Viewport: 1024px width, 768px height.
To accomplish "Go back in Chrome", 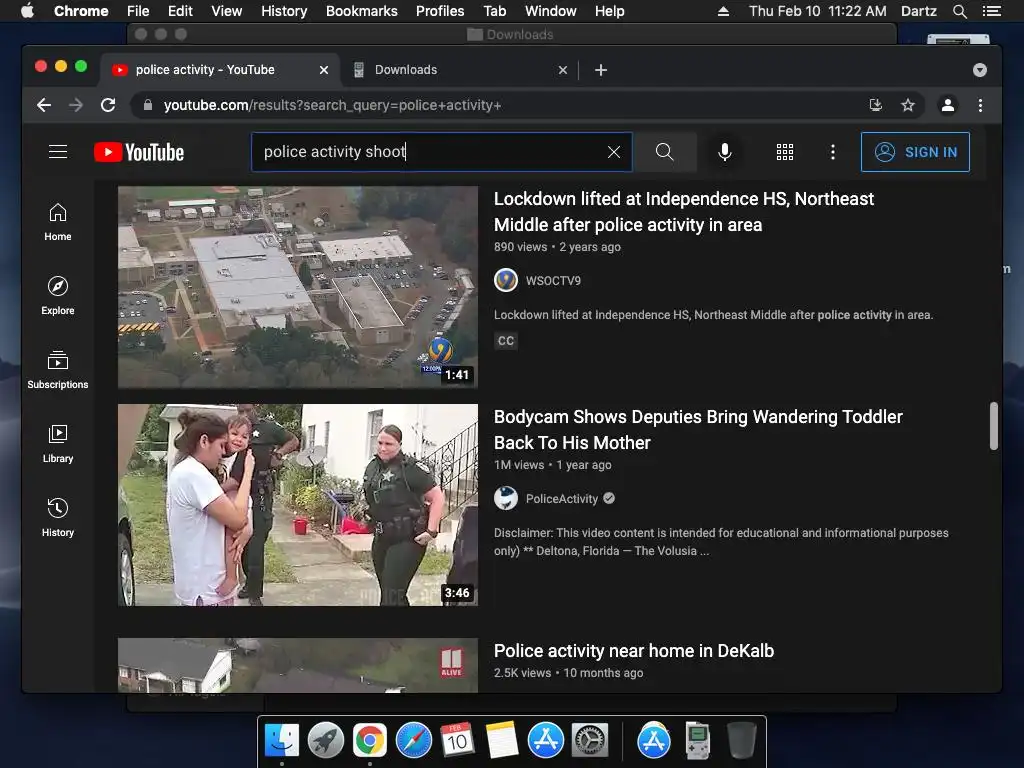I will coord(44,105).
